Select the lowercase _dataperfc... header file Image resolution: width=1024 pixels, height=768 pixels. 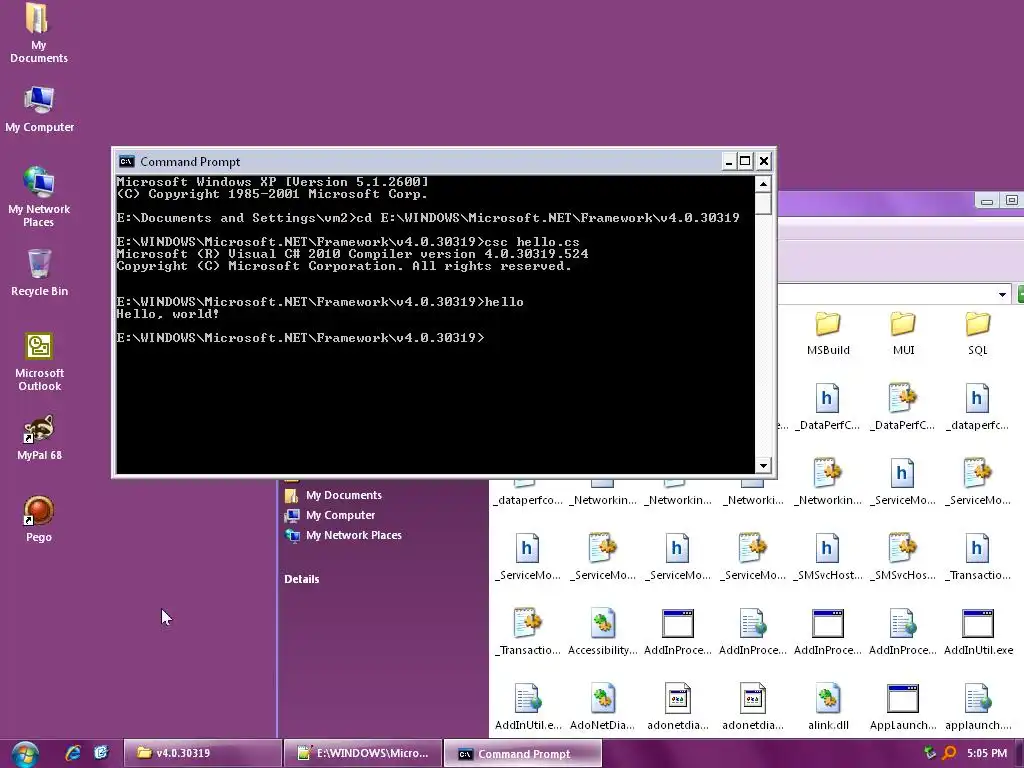tap(978, 408)
